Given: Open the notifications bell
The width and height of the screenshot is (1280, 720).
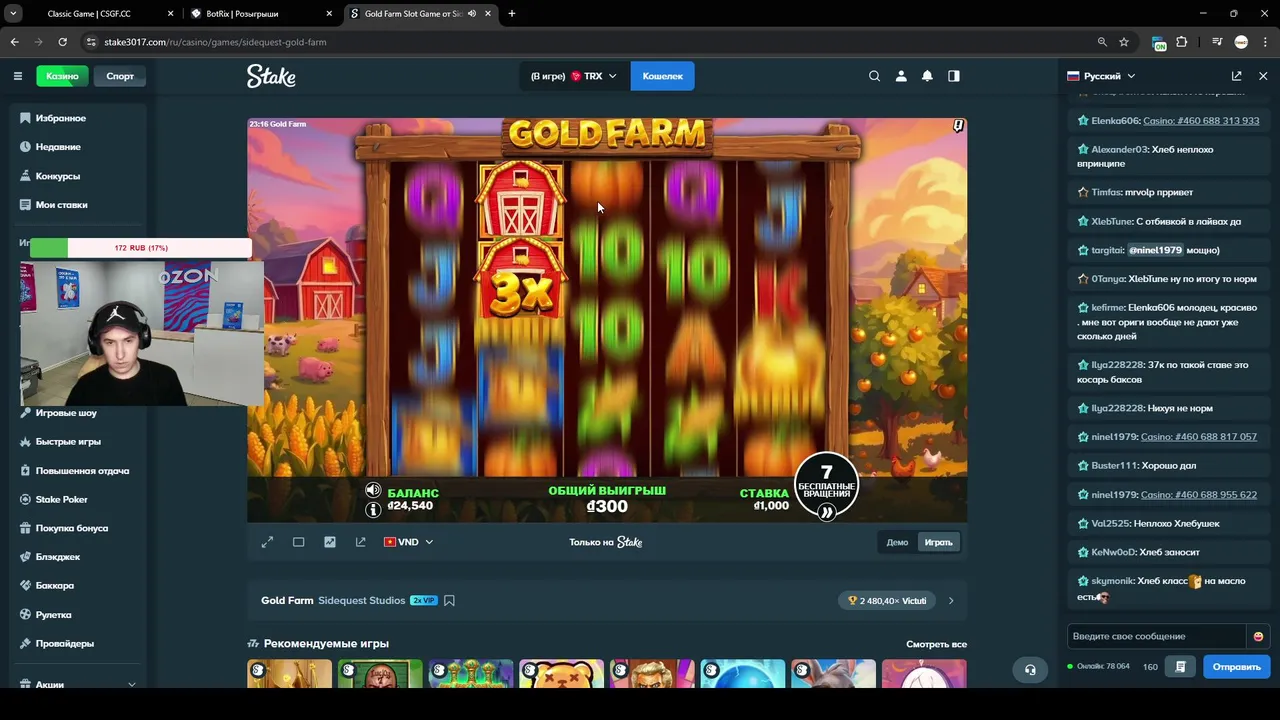Looking at the screenshot, I should [927, 76].
